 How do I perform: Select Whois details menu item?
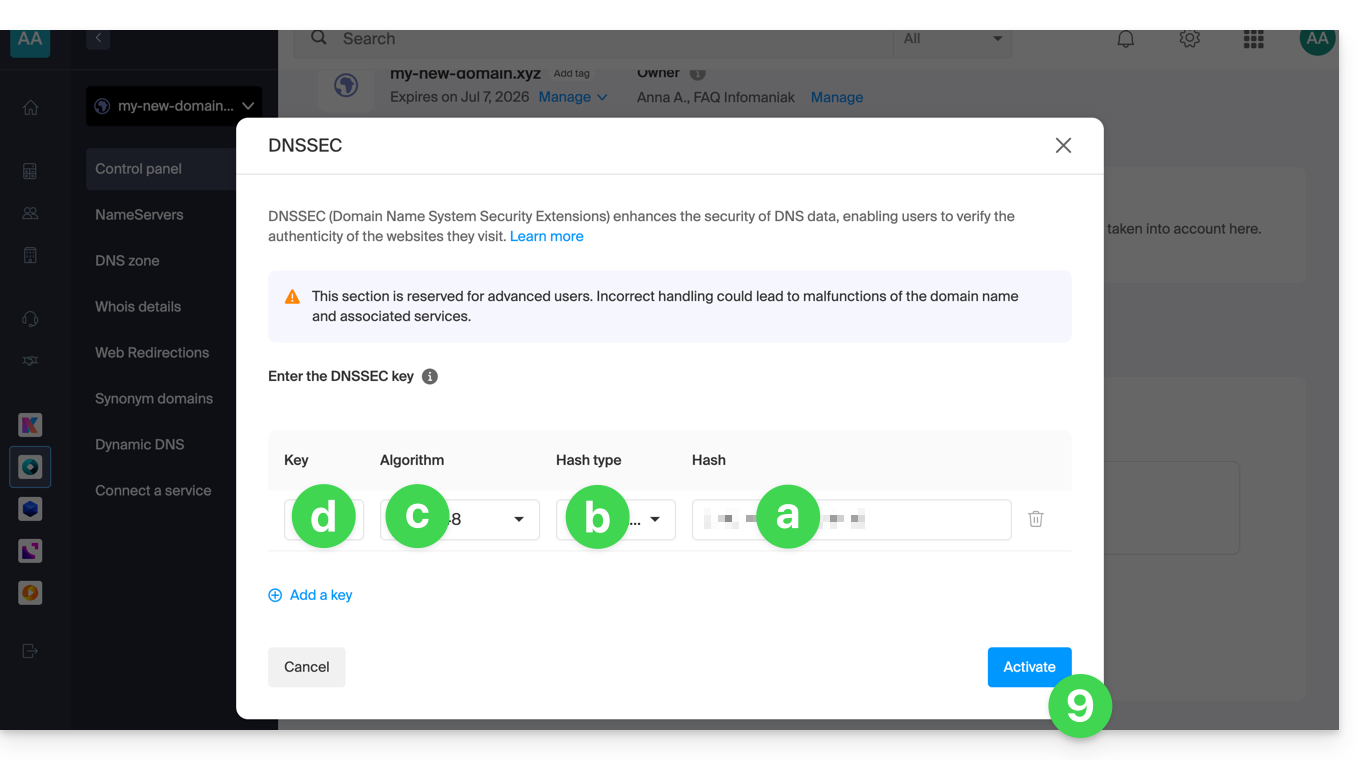click(138, 307)
